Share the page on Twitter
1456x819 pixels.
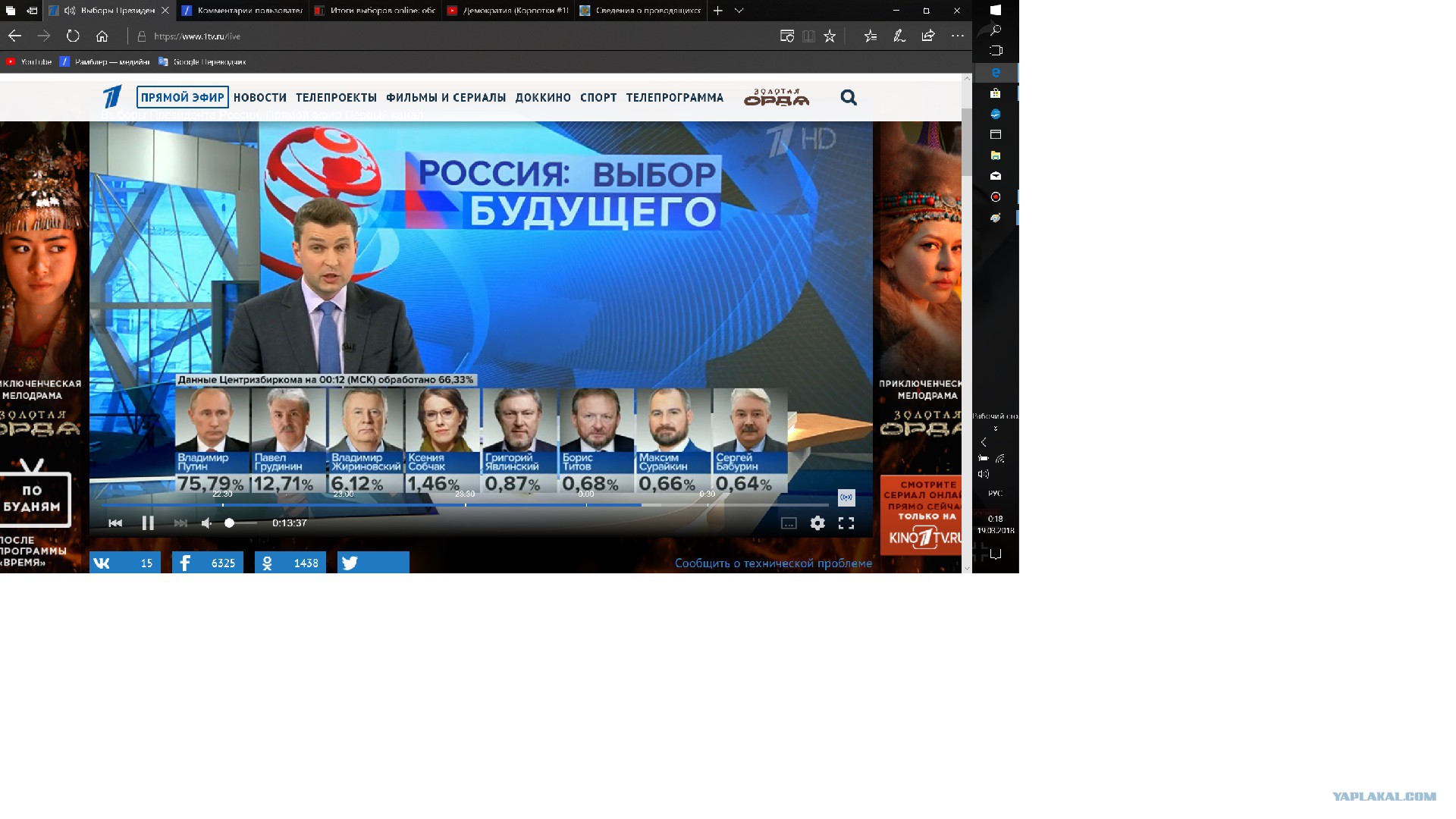(373, 563)
